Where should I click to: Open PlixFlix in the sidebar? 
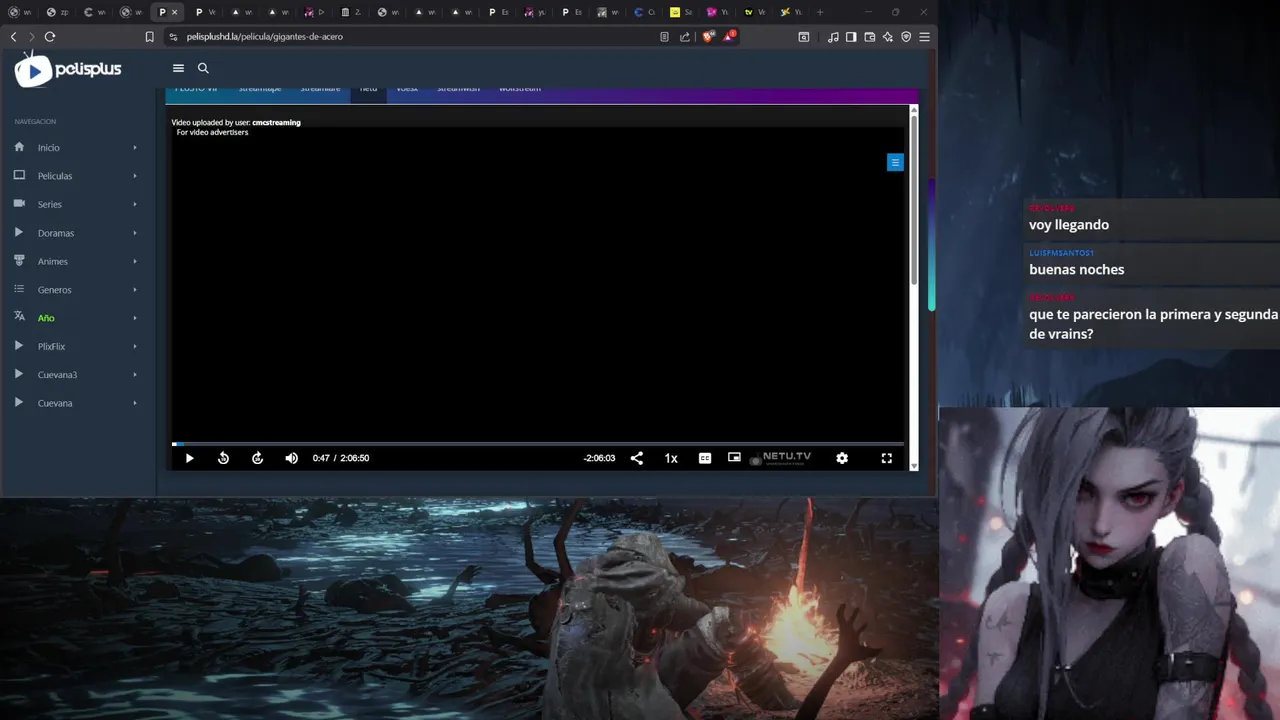[52, 346]
